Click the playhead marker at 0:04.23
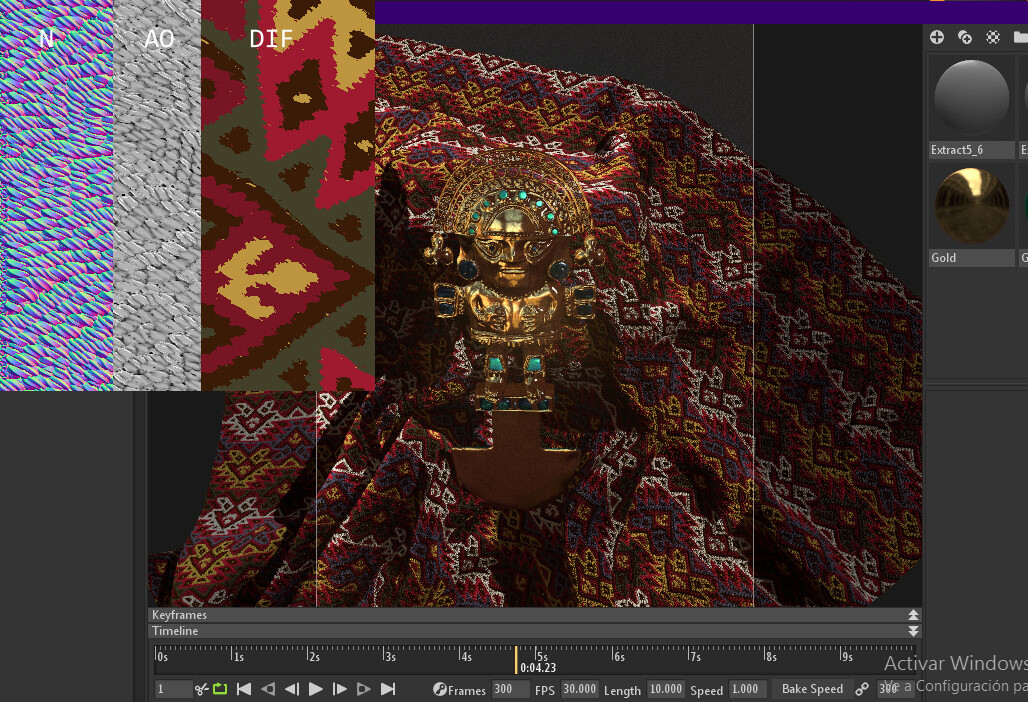 coord(516,659)
